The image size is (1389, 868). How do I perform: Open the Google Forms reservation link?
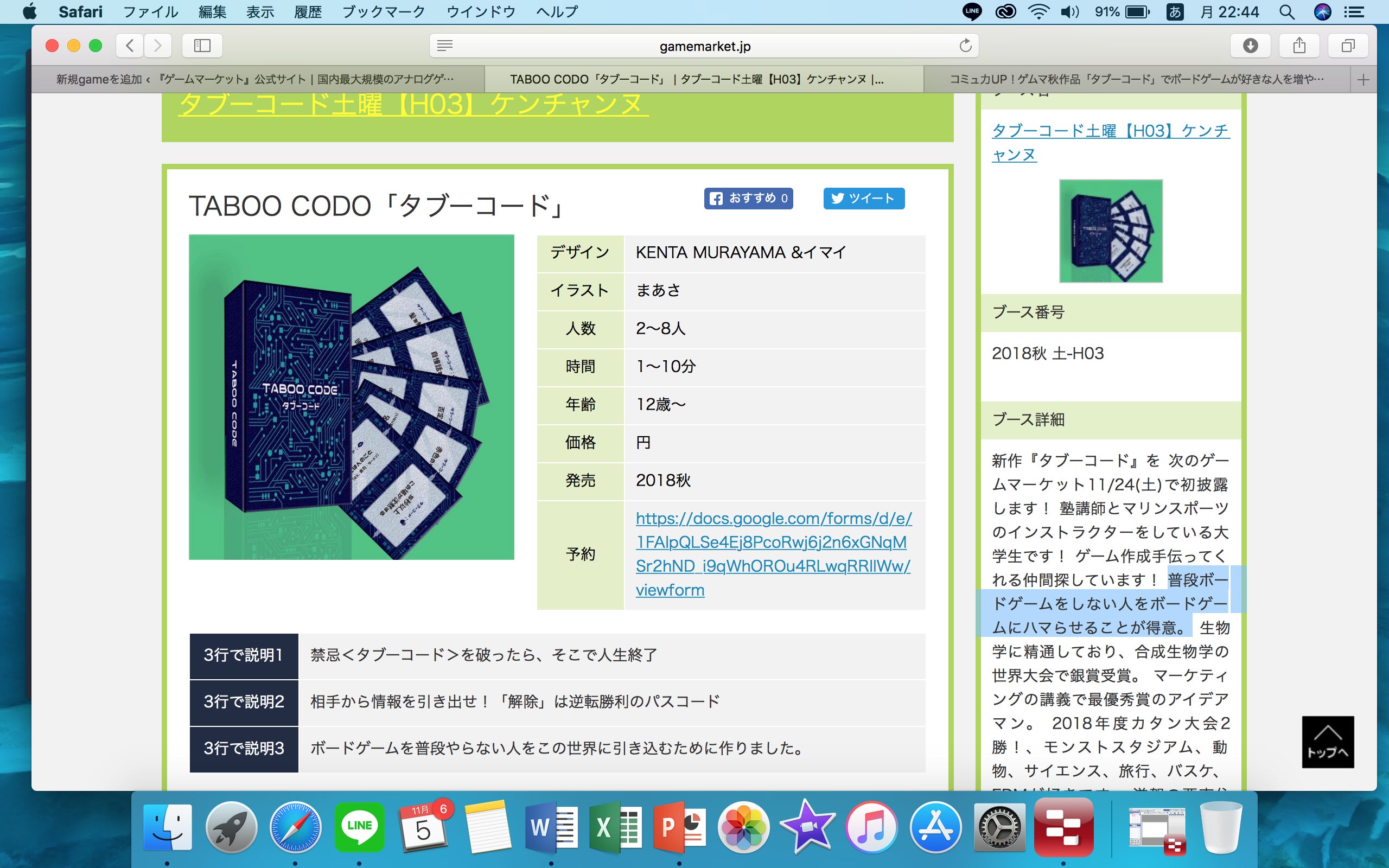(x=773, y=554)
